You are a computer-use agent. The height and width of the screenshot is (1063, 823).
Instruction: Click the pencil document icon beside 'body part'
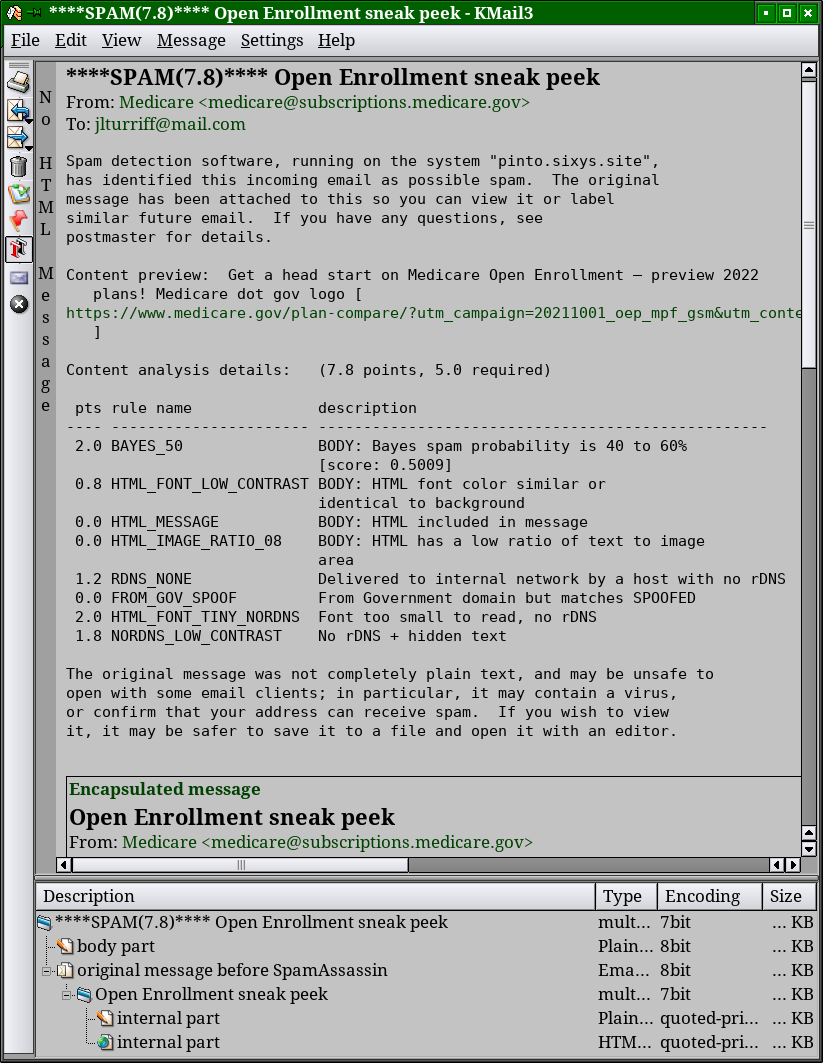(66, 946)
